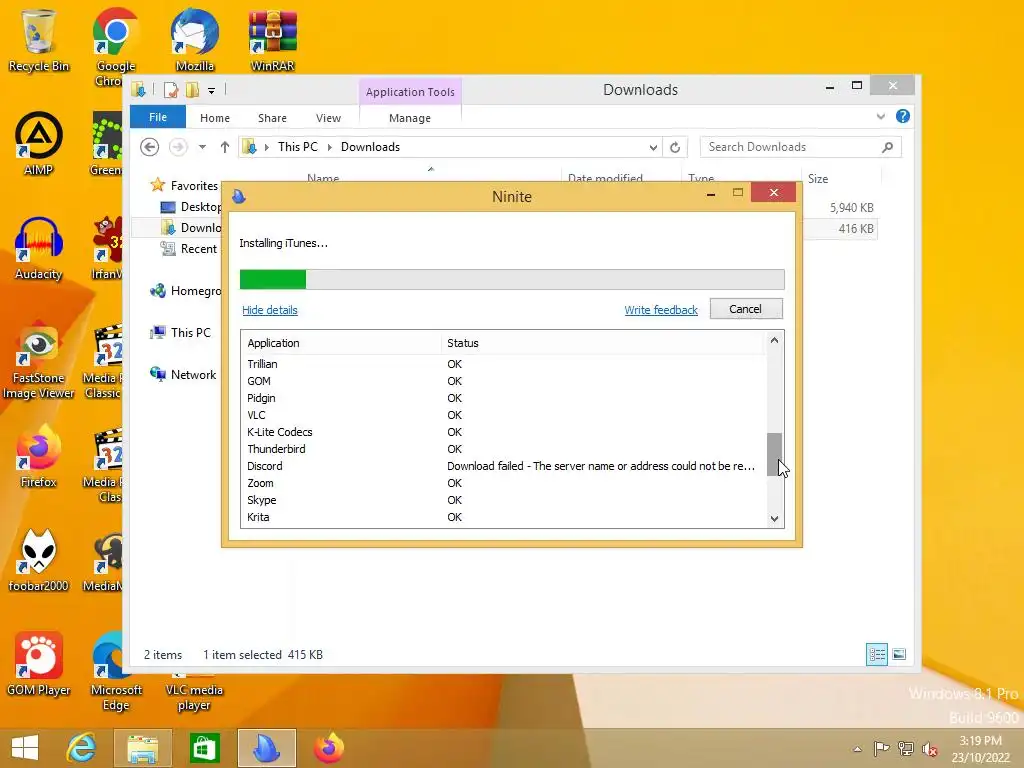
Task: Open the Home ribbon tab
Action: [x=215, y=118]
